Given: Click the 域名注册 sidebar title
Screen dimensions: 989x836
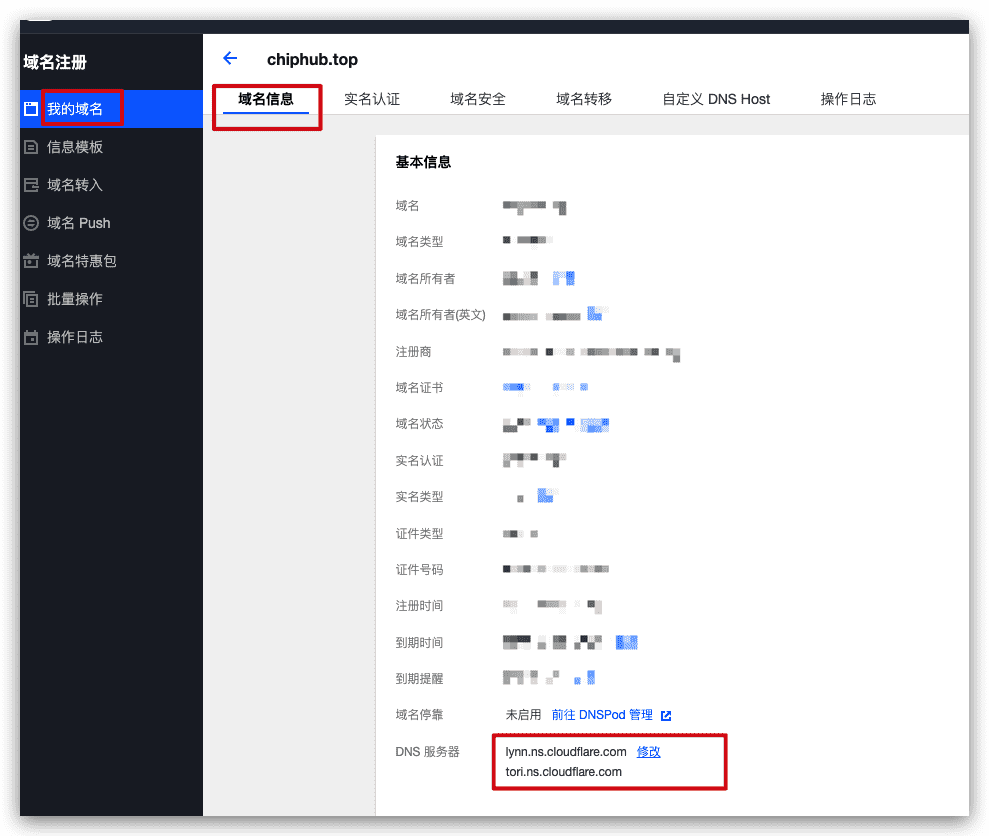Looking at the screenshot, I should point(55,62).
